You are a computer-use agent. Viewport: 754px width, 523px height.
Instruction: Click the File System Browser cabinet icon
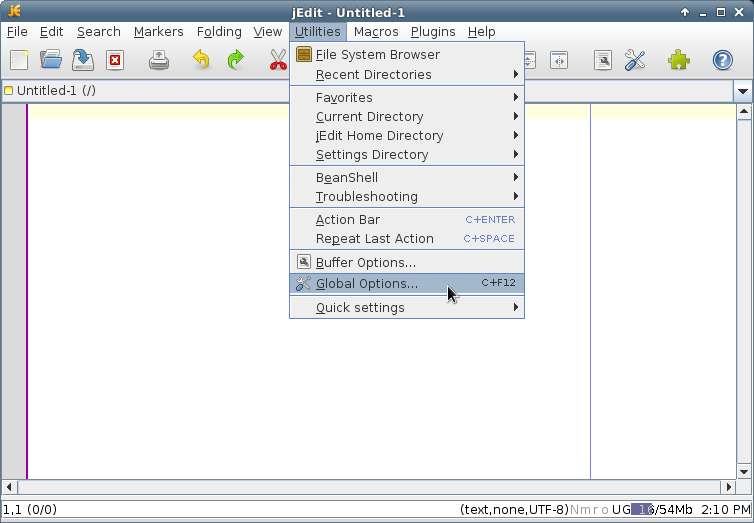coord(303,54)
